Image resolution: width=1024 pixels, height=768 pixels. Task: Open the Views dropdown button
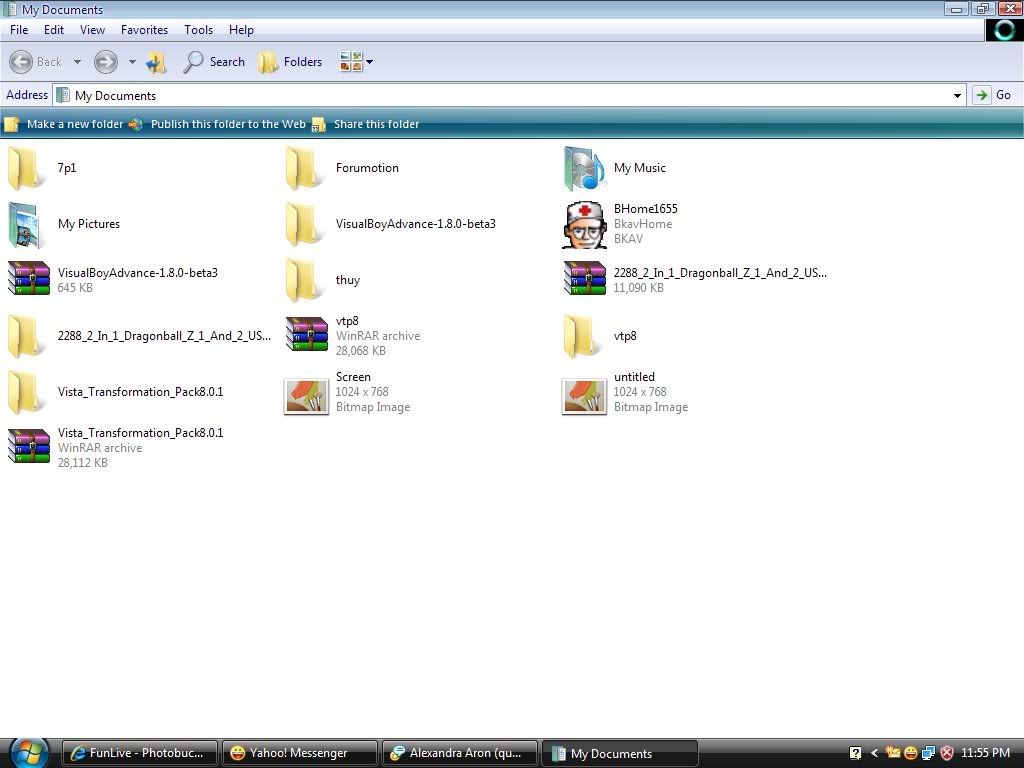coord(356,62)
